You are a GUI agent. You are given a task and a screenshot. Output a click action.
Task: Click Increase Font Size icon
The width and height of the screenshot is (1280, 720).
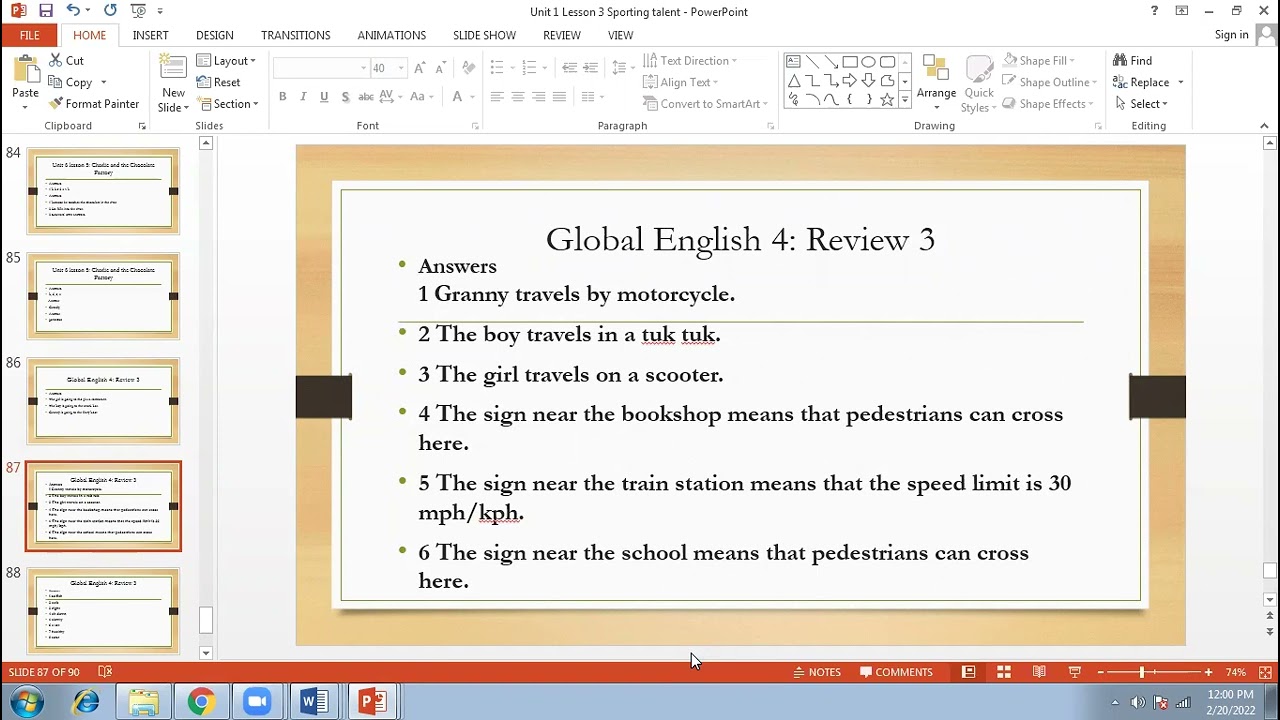420,68
